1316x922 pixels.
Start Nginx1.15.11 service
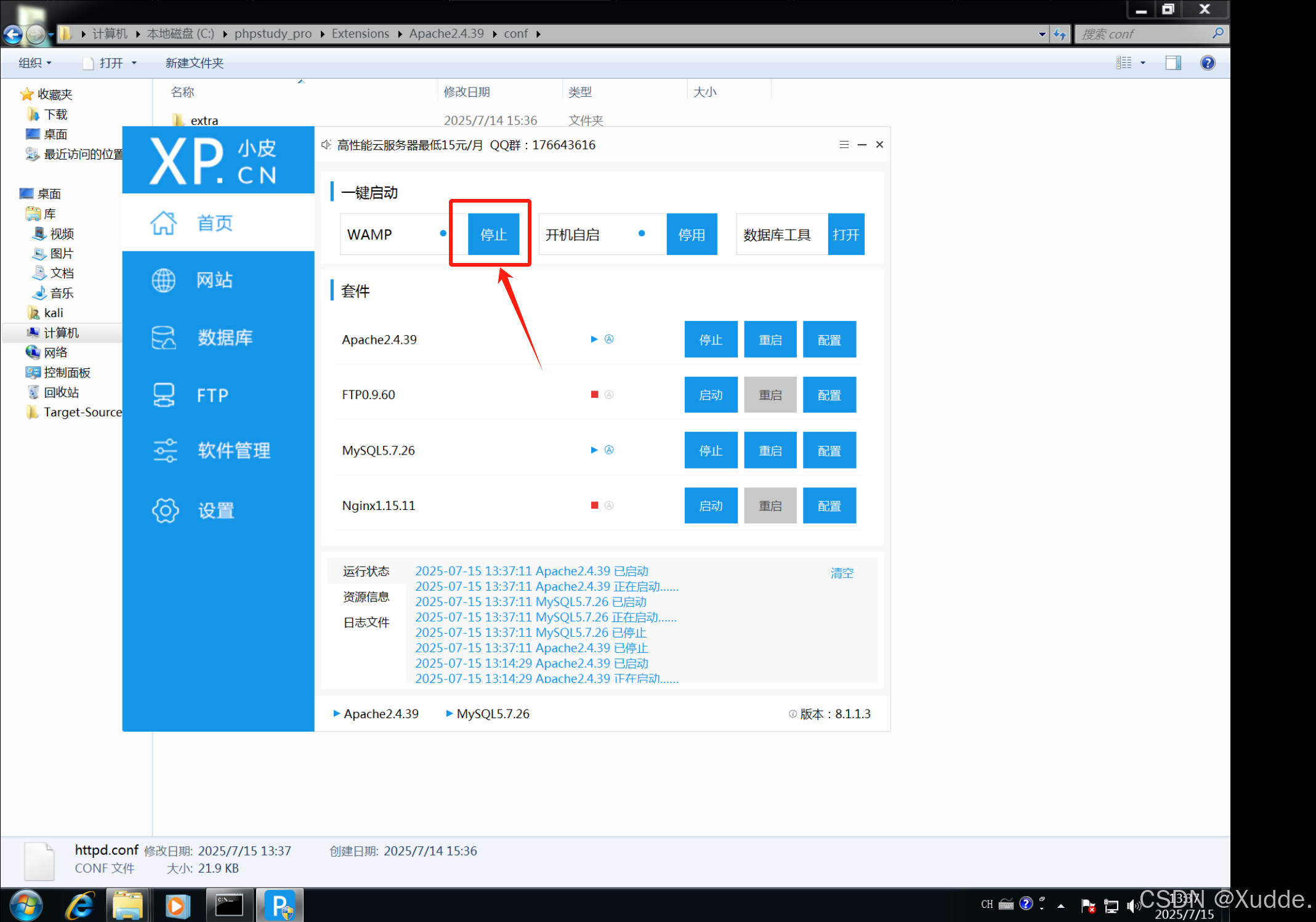click(711, 506)
